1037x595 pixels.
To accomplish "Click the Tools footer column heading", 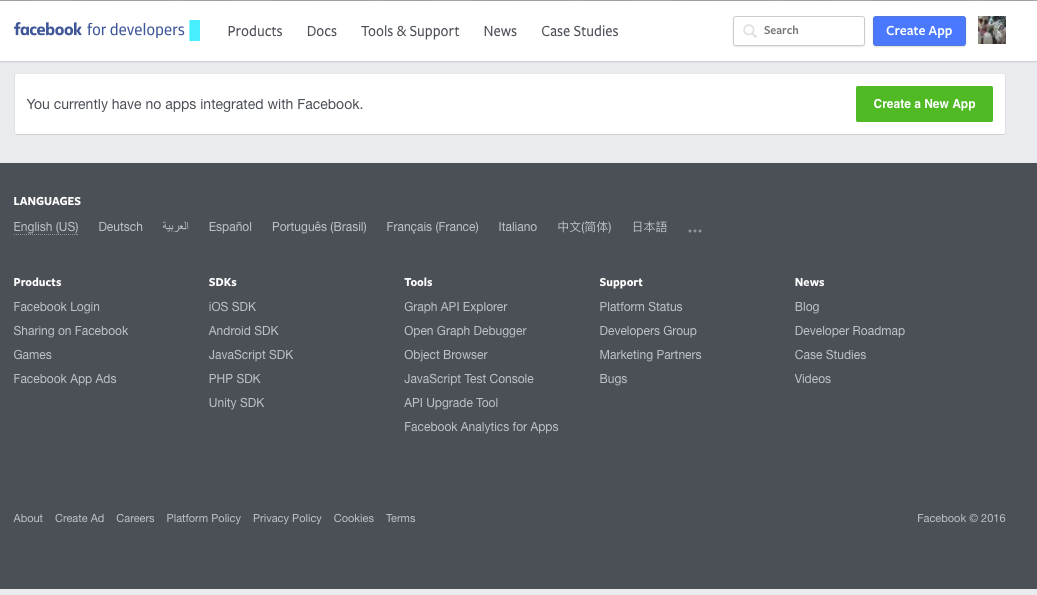I will click(418, 282).
